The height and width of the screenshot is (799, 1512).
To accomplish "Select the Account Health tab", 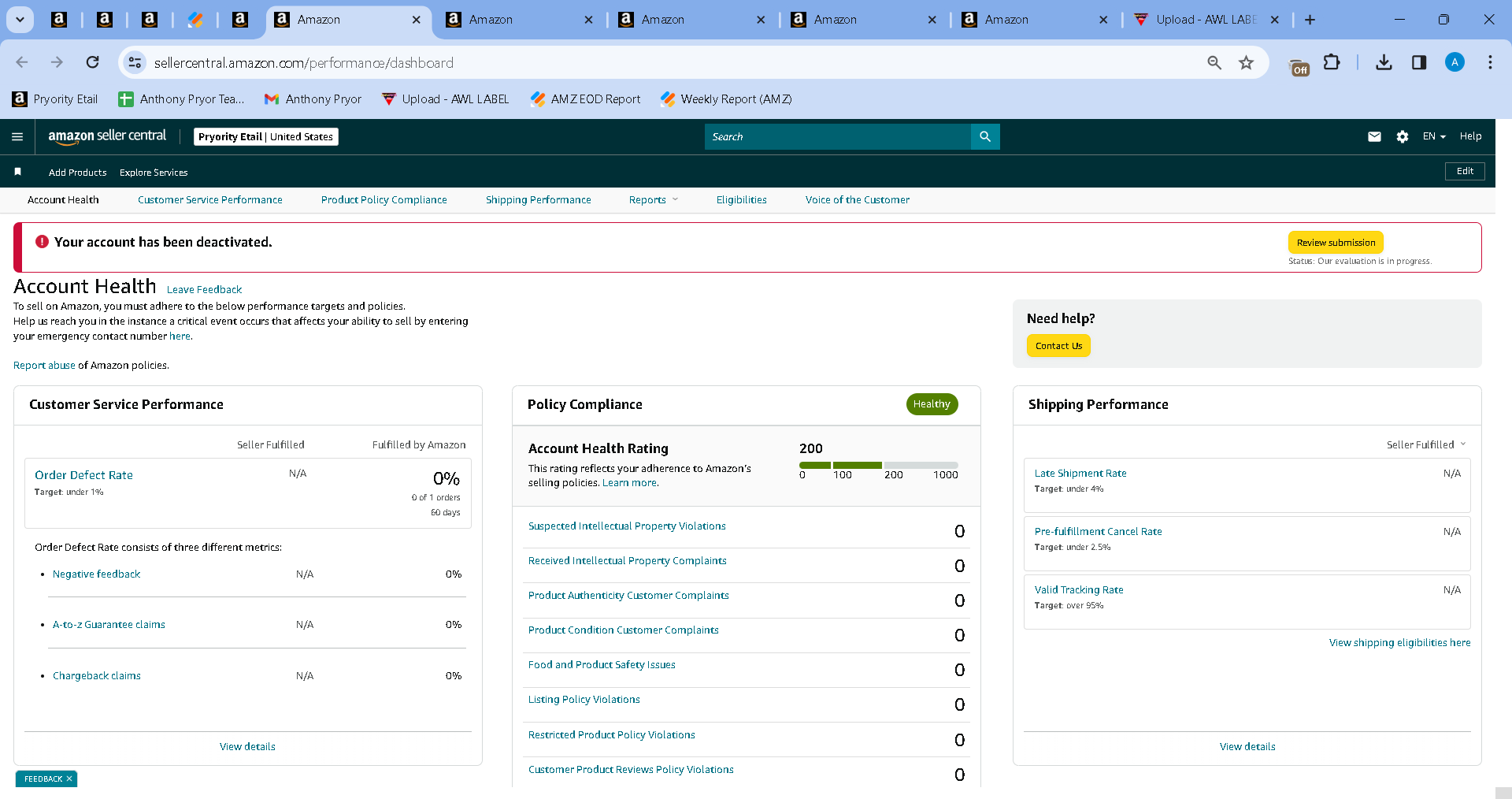I will (63, 200).
